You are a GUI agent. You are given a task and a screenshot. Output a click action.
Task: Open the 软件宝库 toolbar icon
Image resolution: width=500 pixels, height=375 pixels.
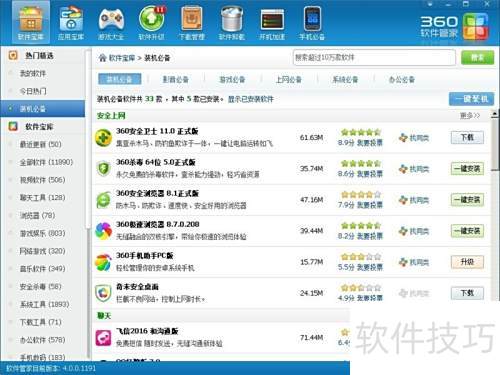(31, 22)
